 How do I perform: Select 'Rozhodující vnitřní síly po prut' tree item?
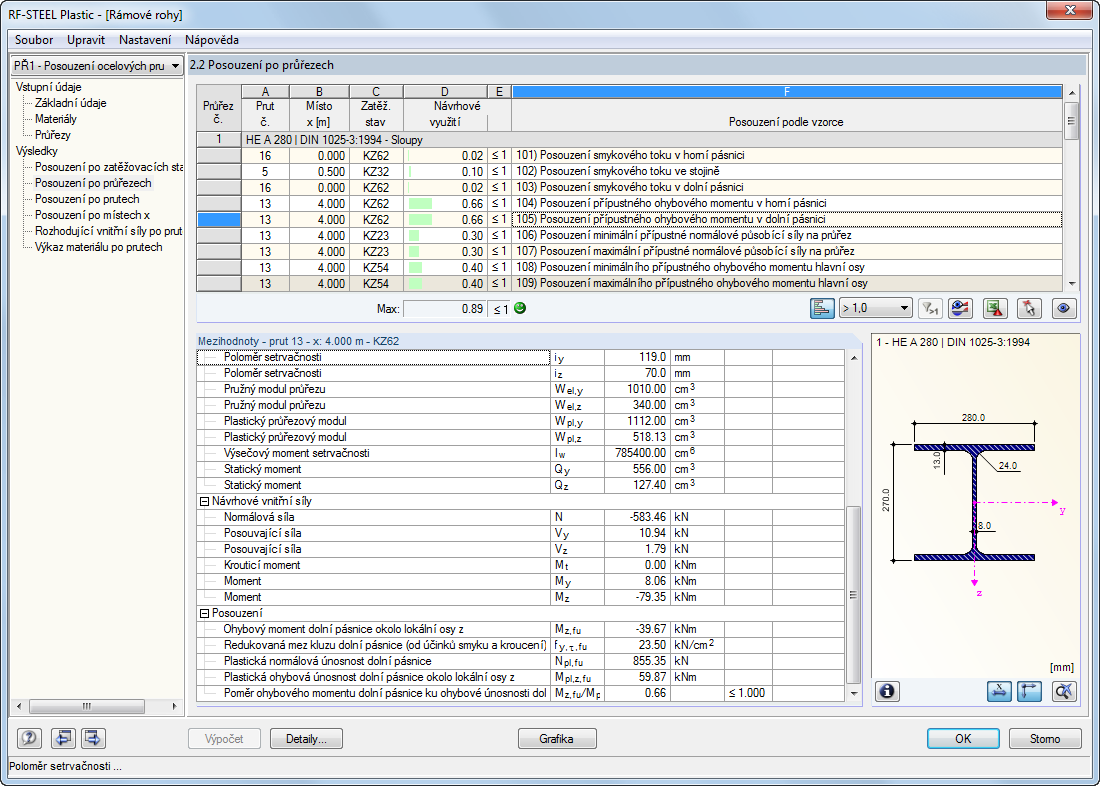coord(109,231)
